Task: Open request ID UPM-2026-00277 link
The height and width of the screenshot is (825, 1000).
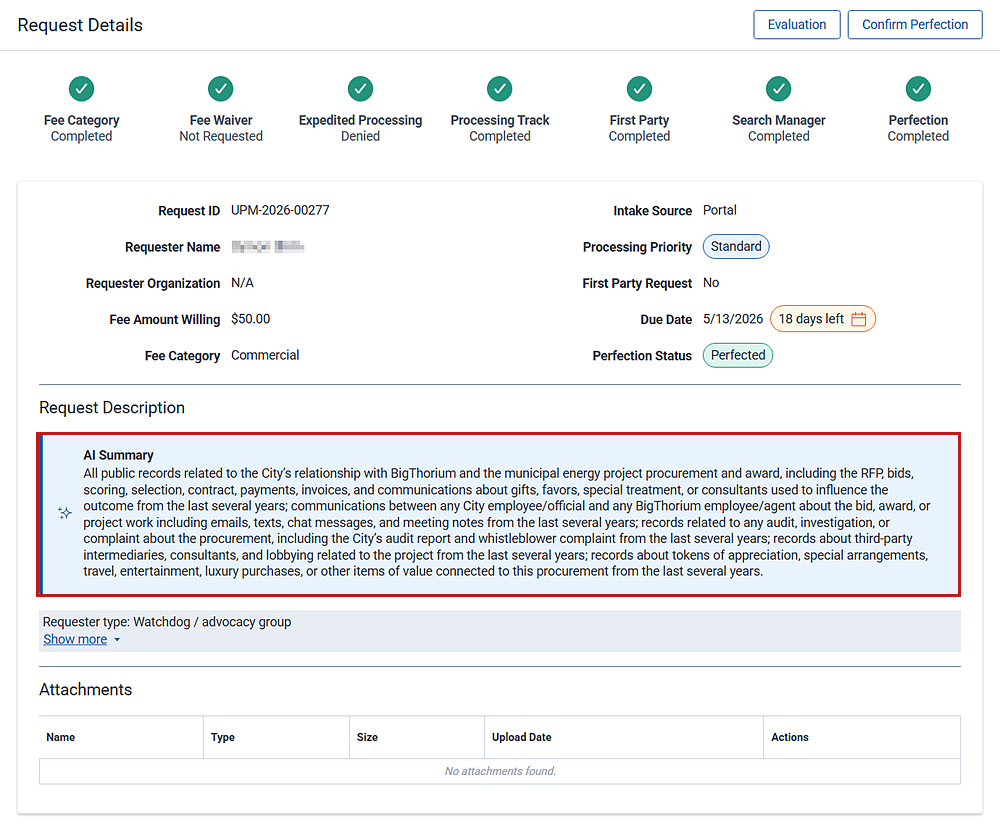Action: tap(280, 210)
